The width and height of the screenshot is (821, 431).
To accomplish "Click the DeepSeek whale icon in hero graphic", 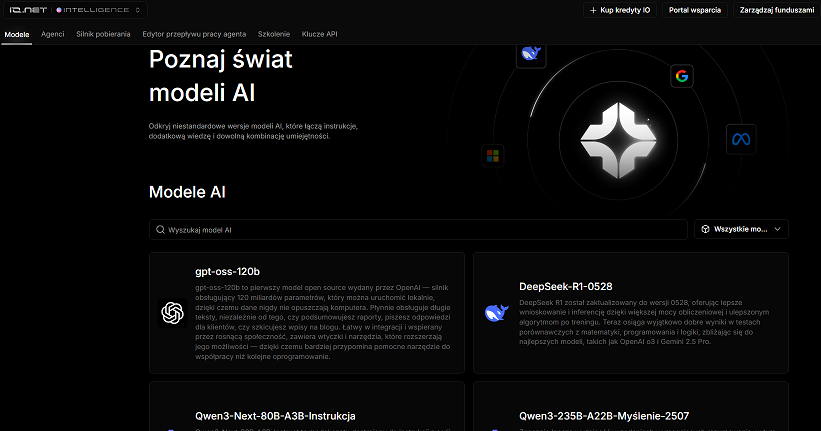I will [531, 53].
